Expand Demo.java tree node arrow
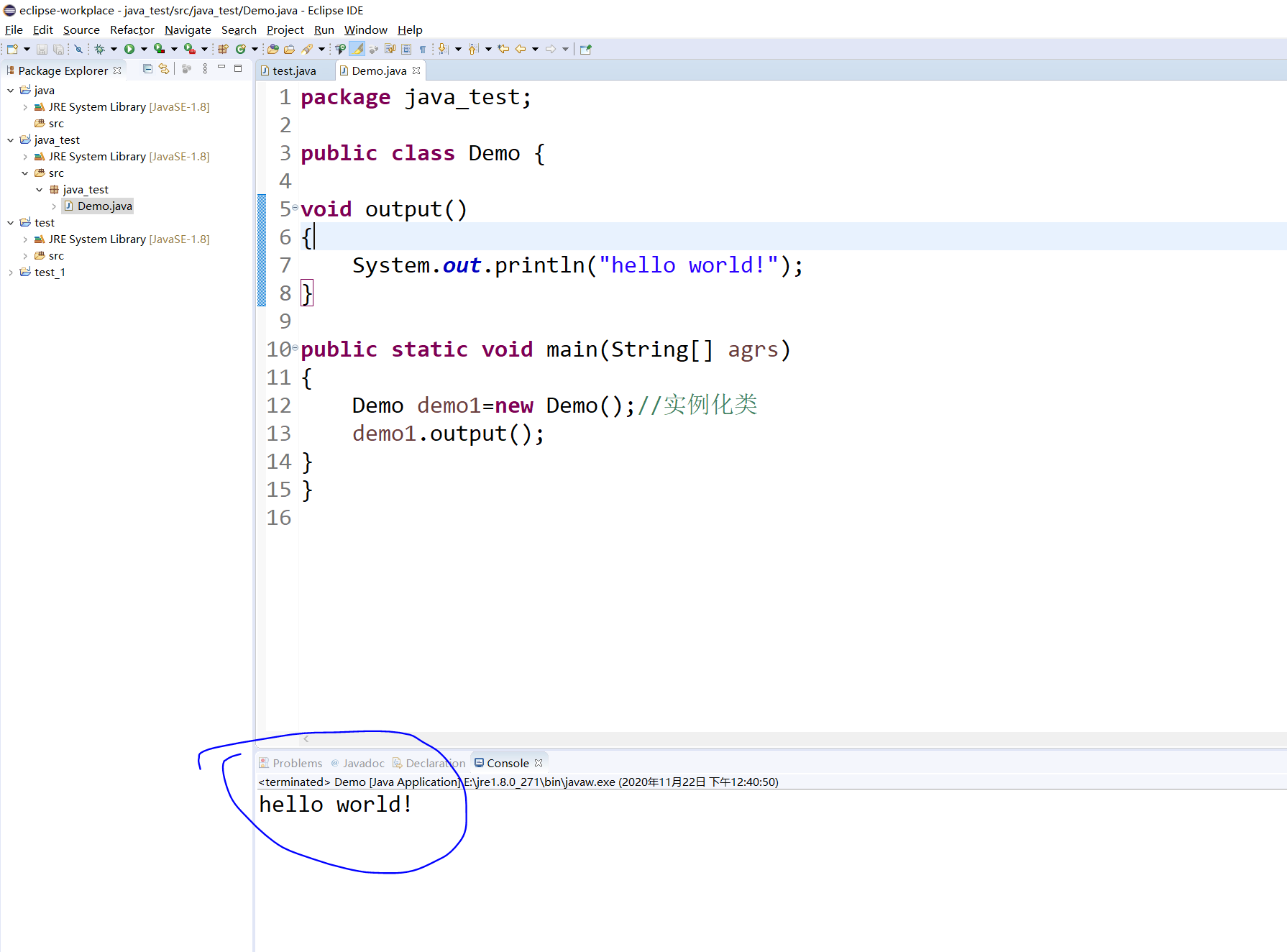The width and height of the screenshot is (1287, 952). coord(54,206)
